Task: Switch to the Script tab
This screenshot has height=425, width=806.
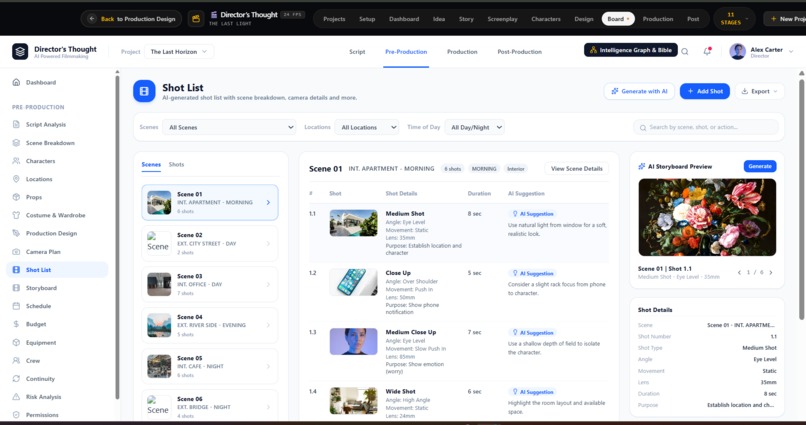Action: click(x=357, y=51)
